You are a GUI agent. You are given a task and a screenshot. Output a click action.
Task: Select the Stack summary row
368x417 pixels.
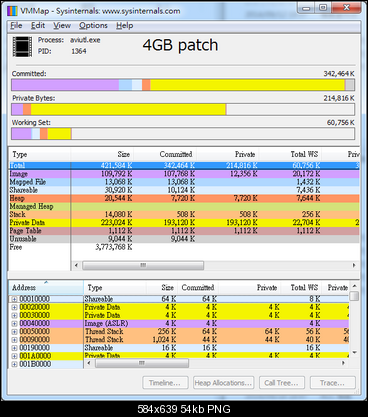coord(184,214)
